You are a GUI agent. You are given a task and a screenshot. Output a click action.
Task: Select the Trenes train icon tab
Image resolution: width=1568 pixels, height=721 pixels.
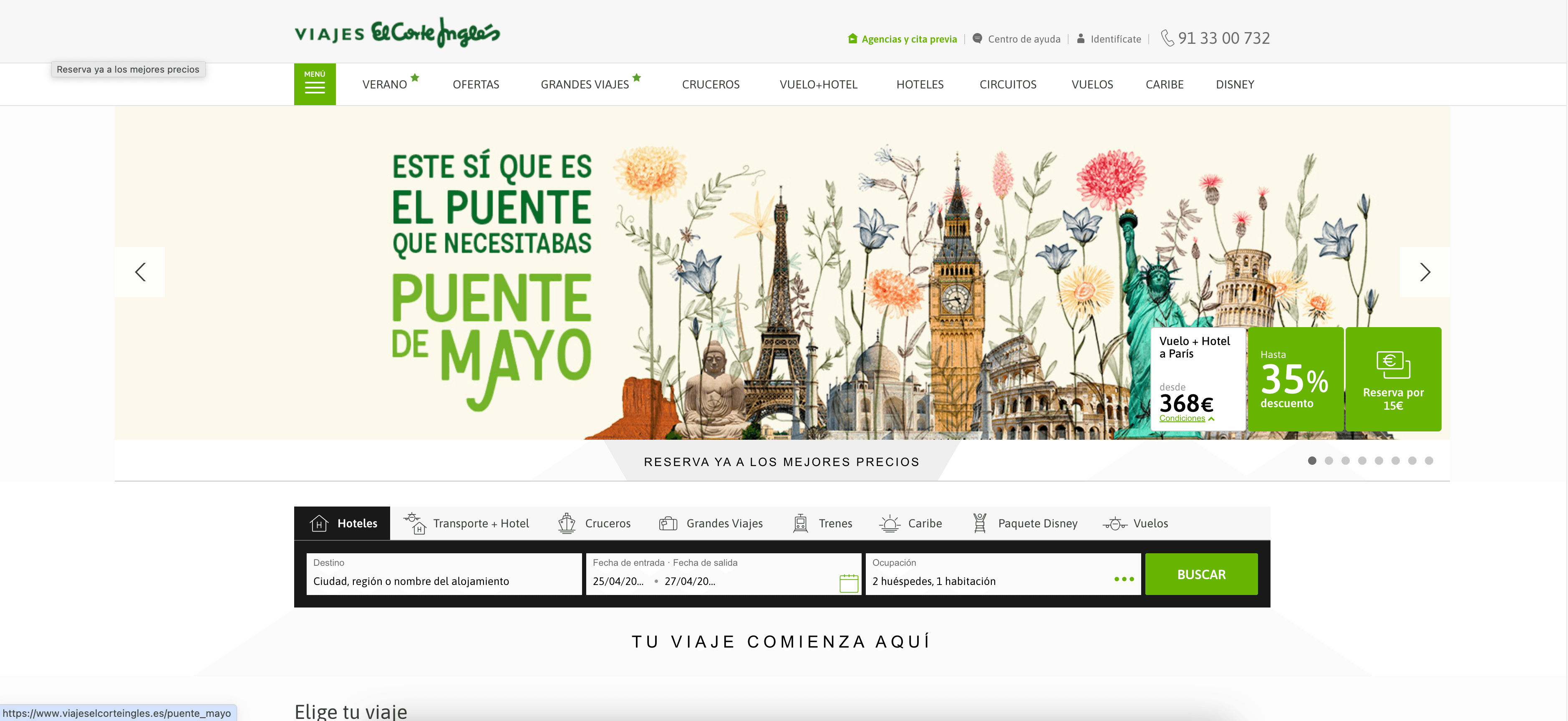(x=800, y=523)
